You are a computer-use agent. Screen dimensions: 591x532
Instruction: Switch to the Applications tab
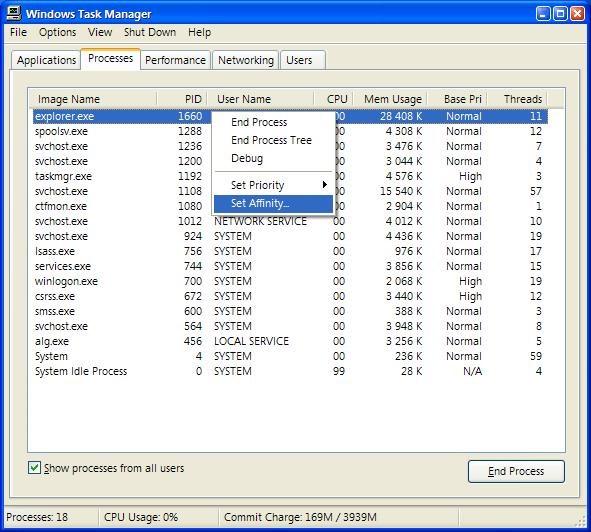pos(46,60)
